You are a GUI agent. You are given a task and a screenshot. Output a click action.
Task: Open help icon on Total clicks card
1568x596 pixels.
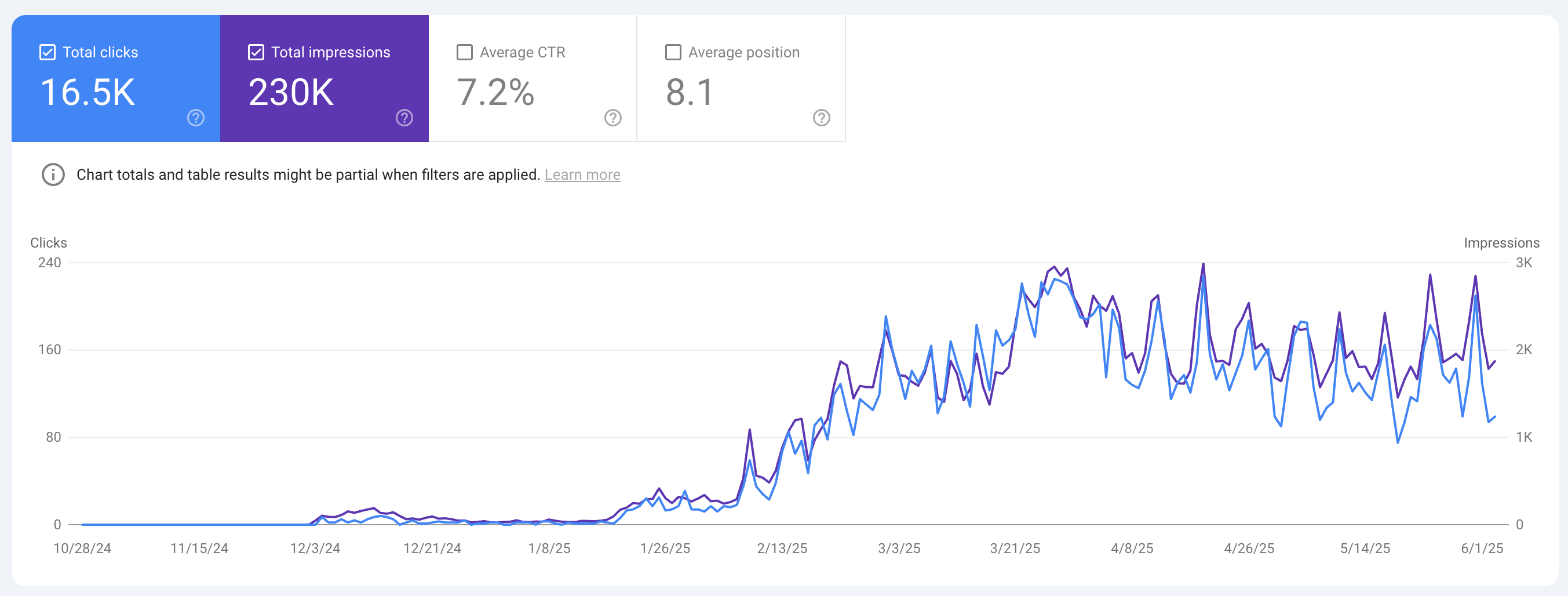coord(195,118)
